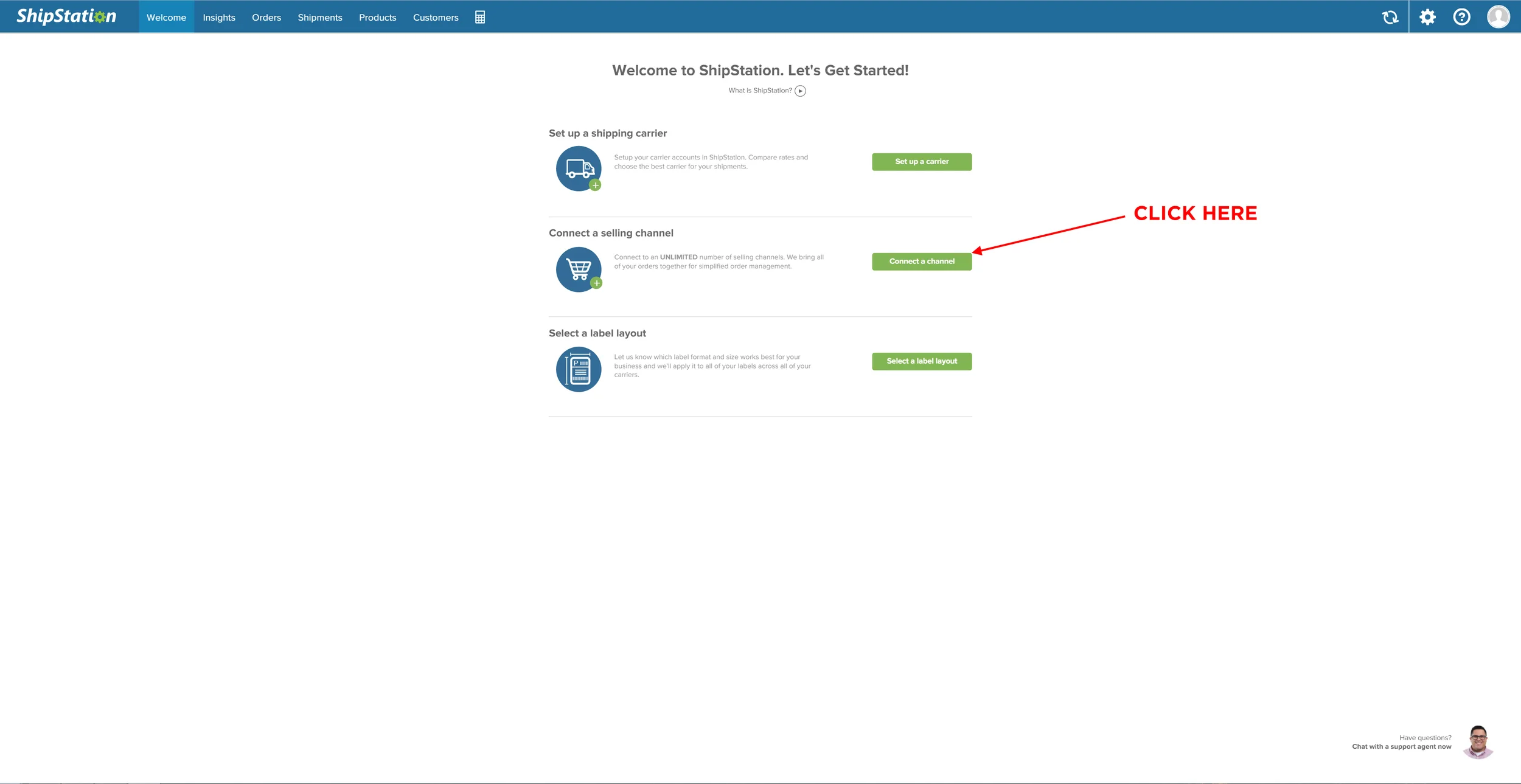Open the Insights tab
The width and height of the screenshot is (1521, 784).
(x=219, y=17)
